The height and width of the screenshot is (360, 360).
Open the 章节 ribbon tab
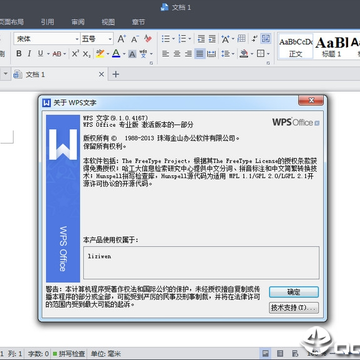pyautogui.click(x=138, y=22)
